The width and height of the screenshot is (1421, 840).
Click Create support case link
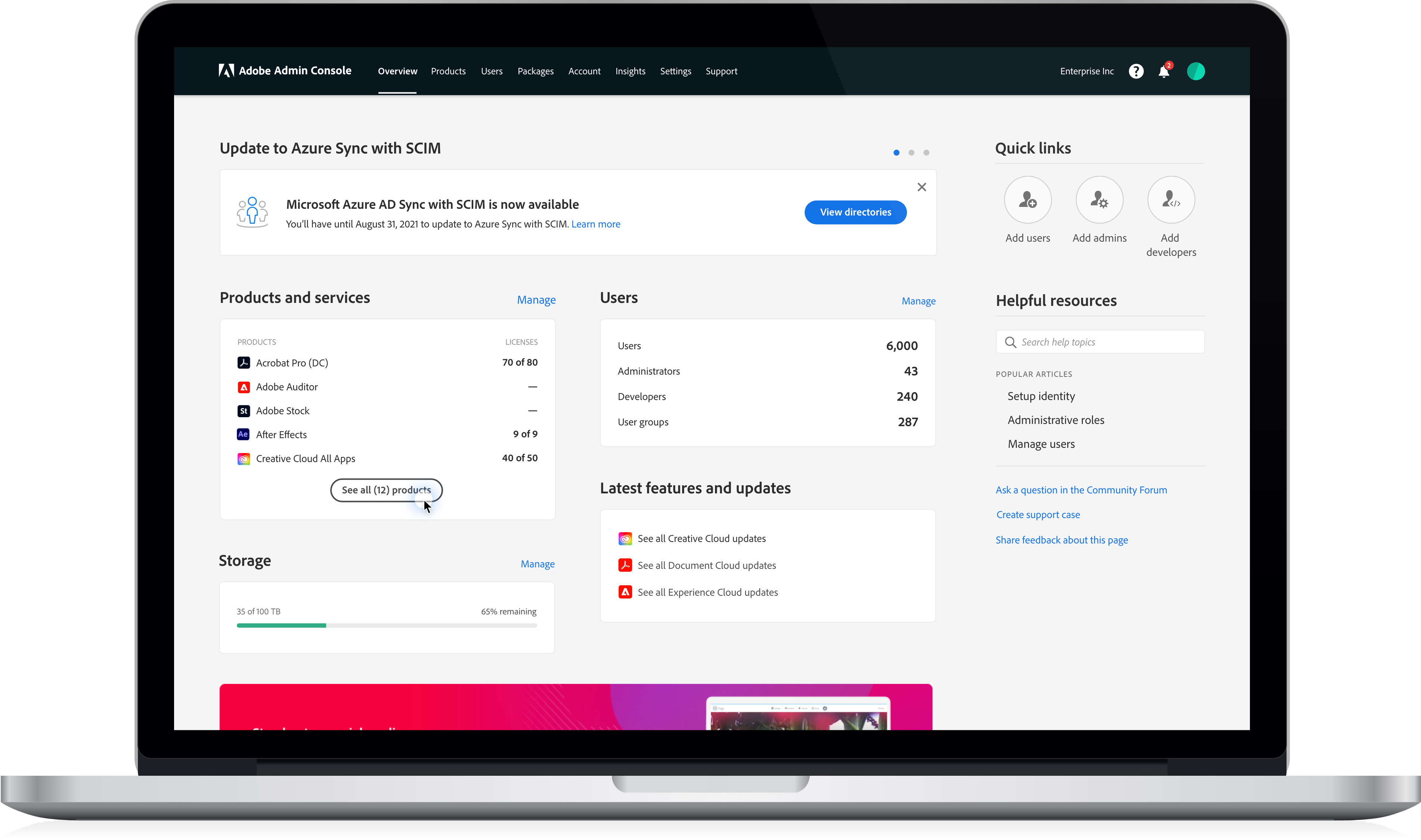(x=1038, y=515)
